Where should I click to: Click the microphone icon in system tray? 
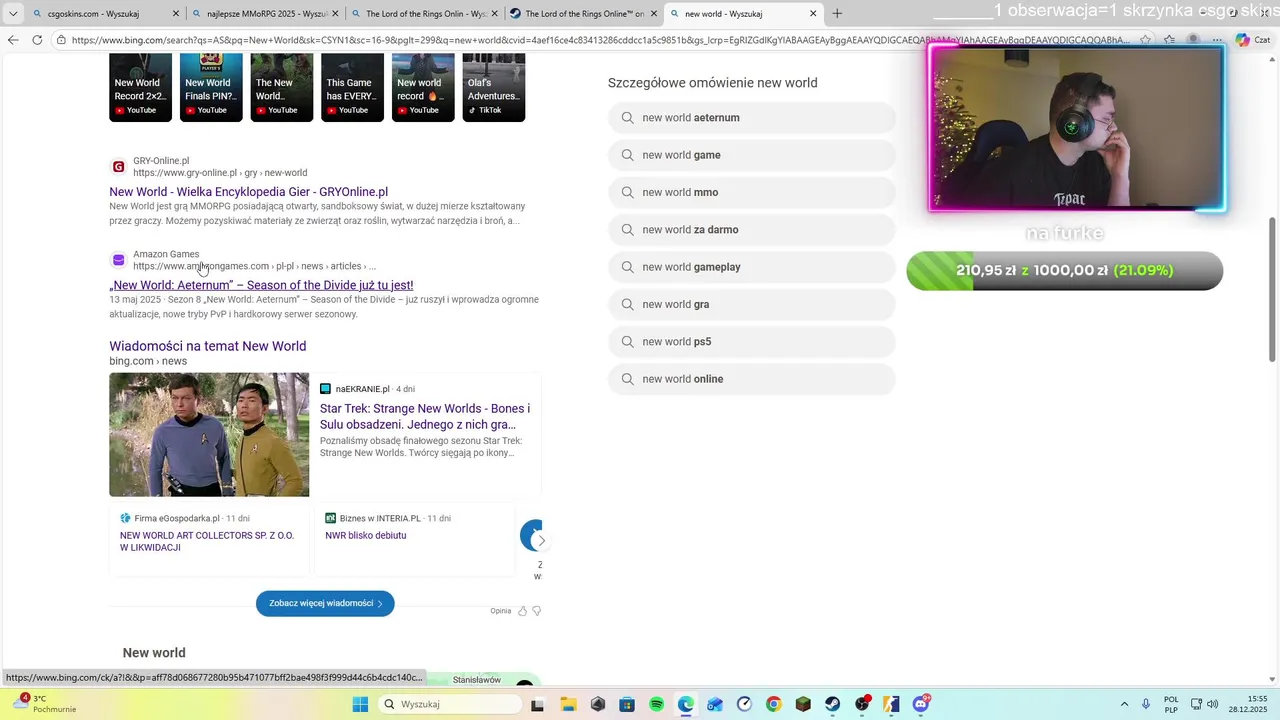point(1146,704)
